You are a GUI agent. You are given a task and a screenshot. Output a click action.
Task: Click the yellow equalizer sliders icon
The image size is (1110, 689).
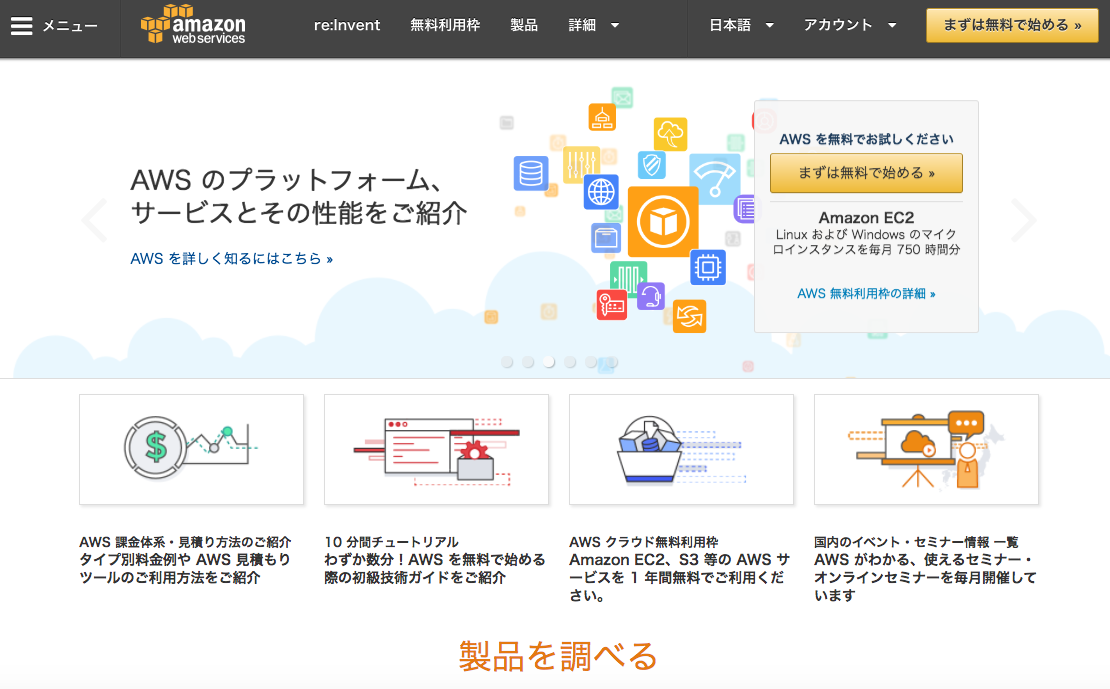pyautogui.click(x=581, y=165)
